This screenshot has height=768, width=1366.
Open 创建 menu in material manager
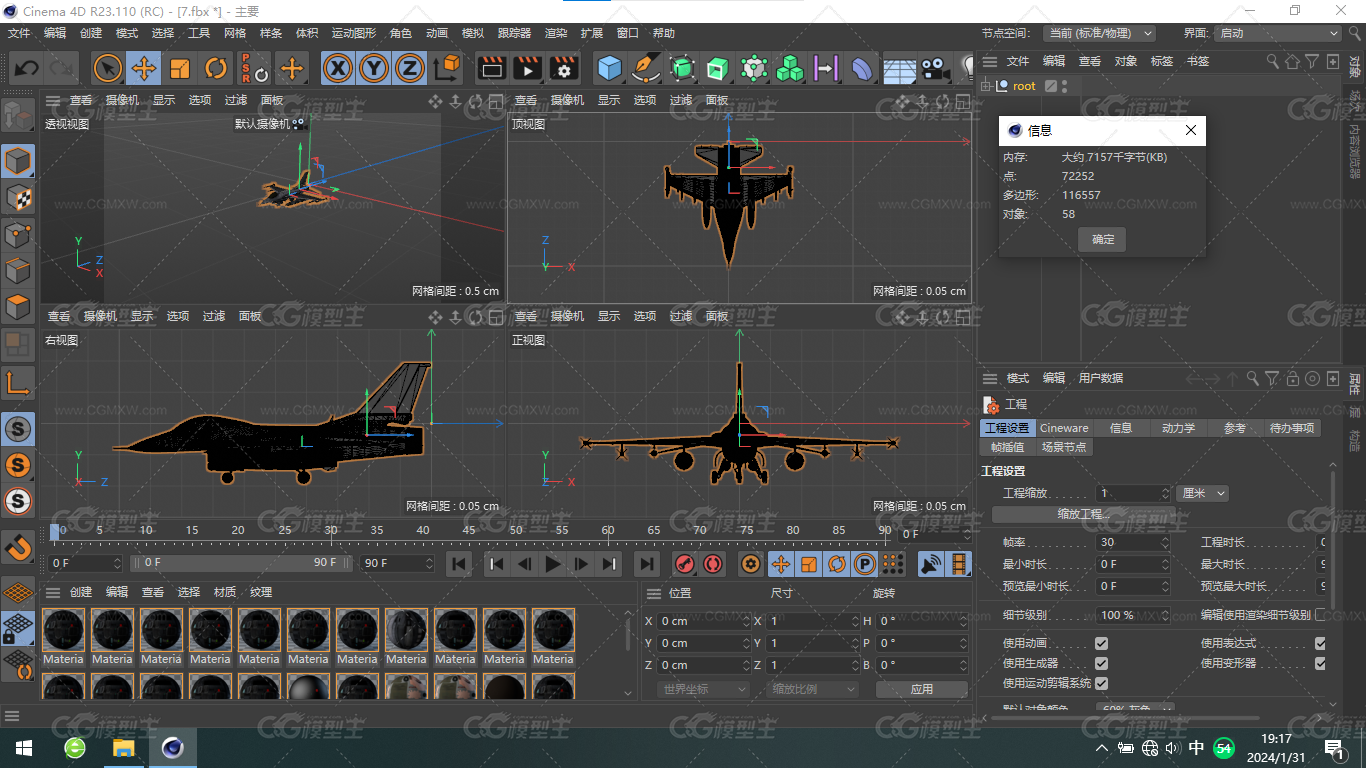81,592
